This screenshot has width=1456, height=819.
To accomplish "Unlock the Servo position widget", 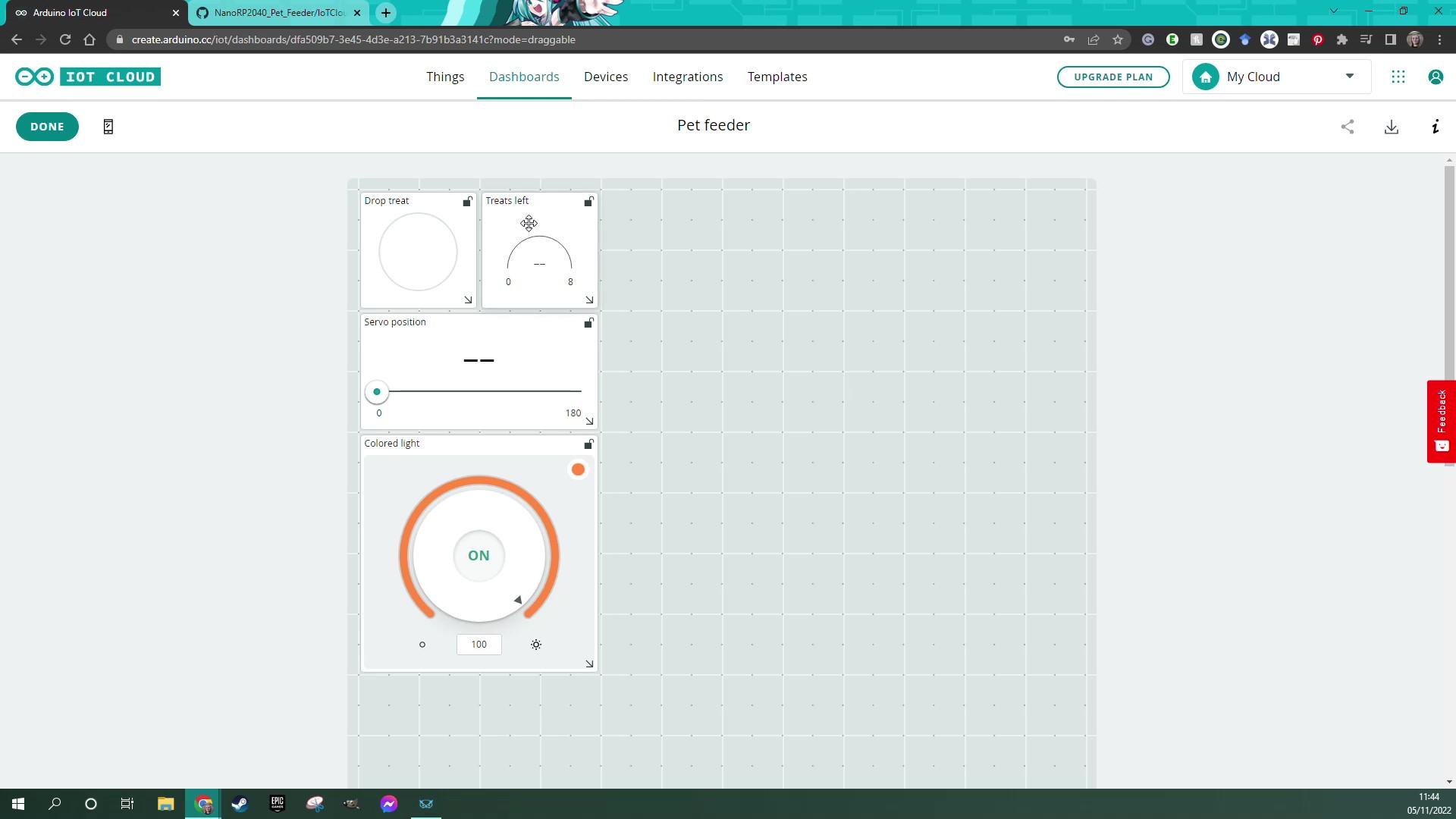I will click(588, 323).
